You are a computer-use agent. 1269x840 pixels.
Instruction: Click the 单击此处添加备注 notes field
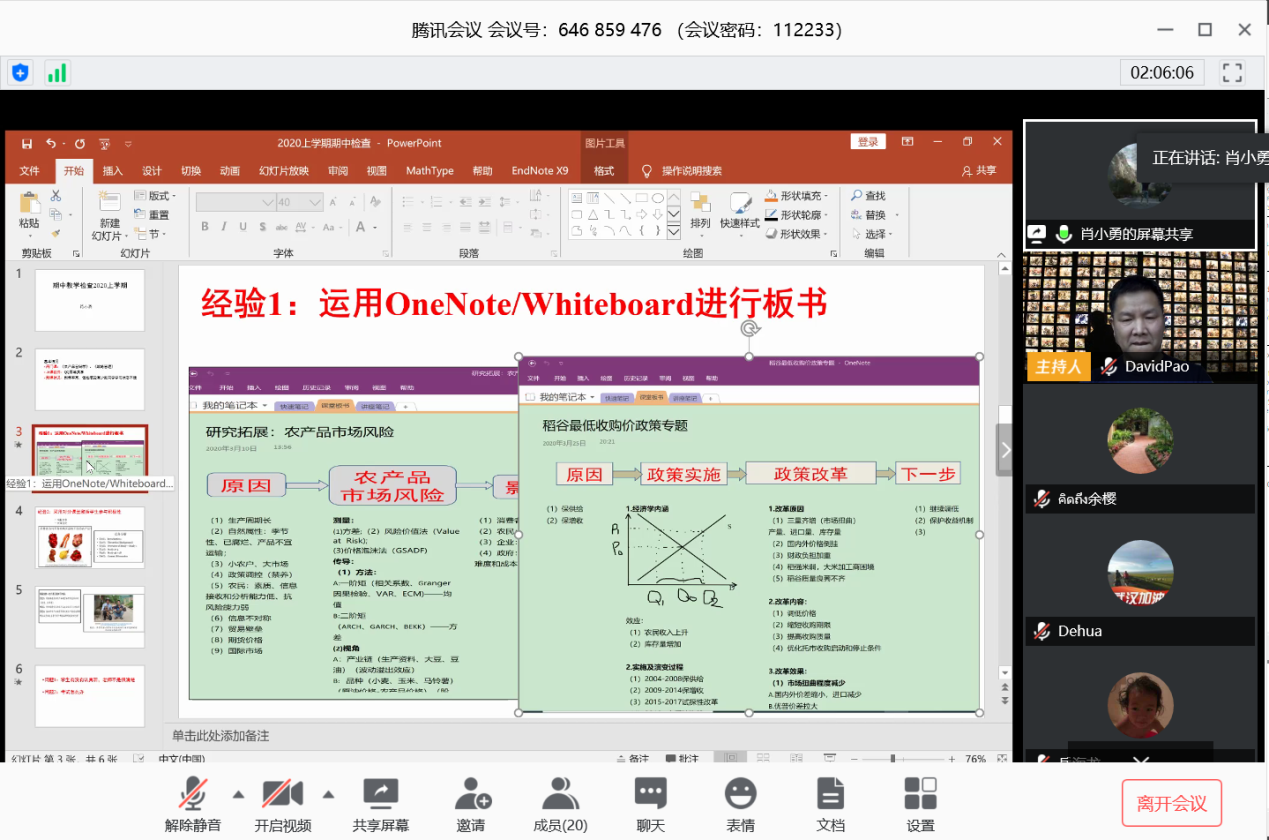[220, 736]
